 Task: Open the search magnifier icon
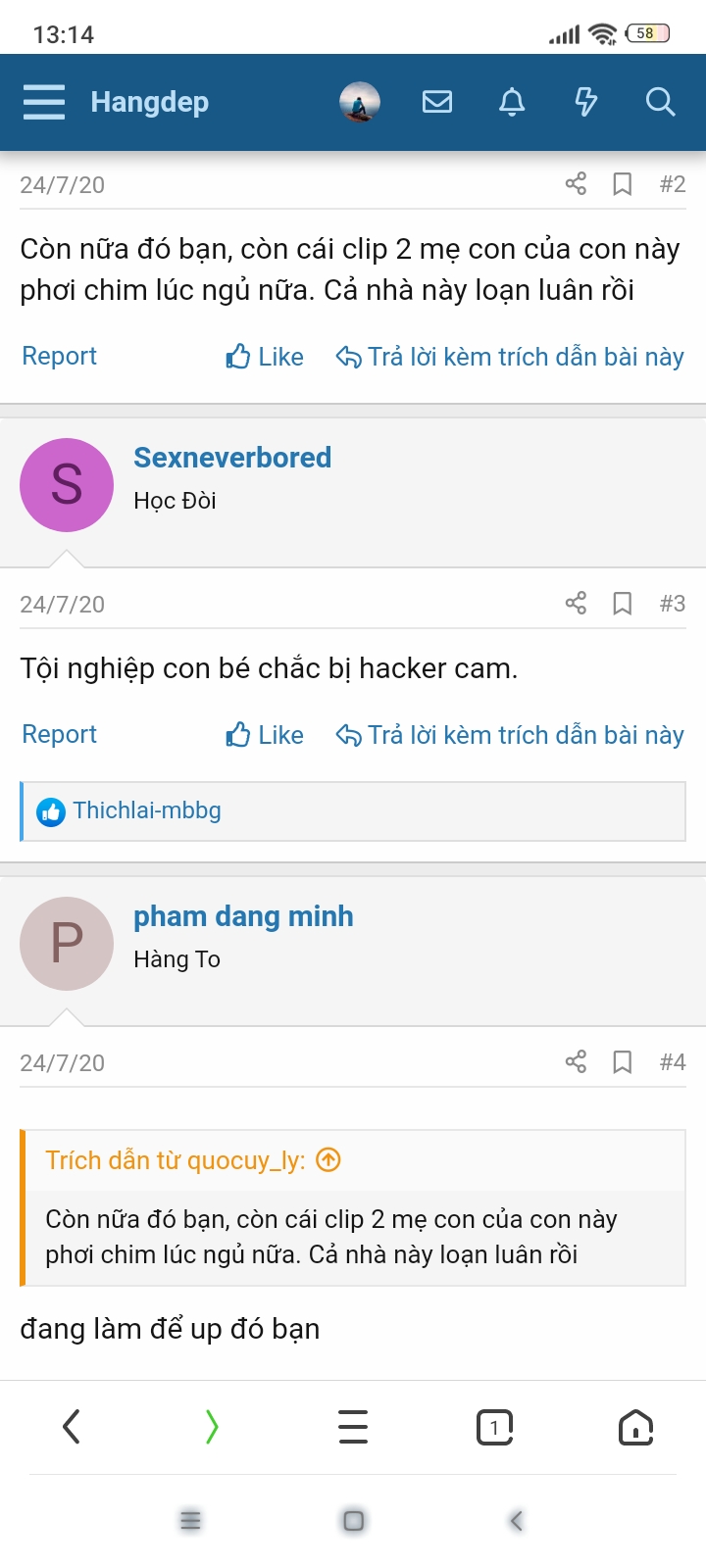660,102
